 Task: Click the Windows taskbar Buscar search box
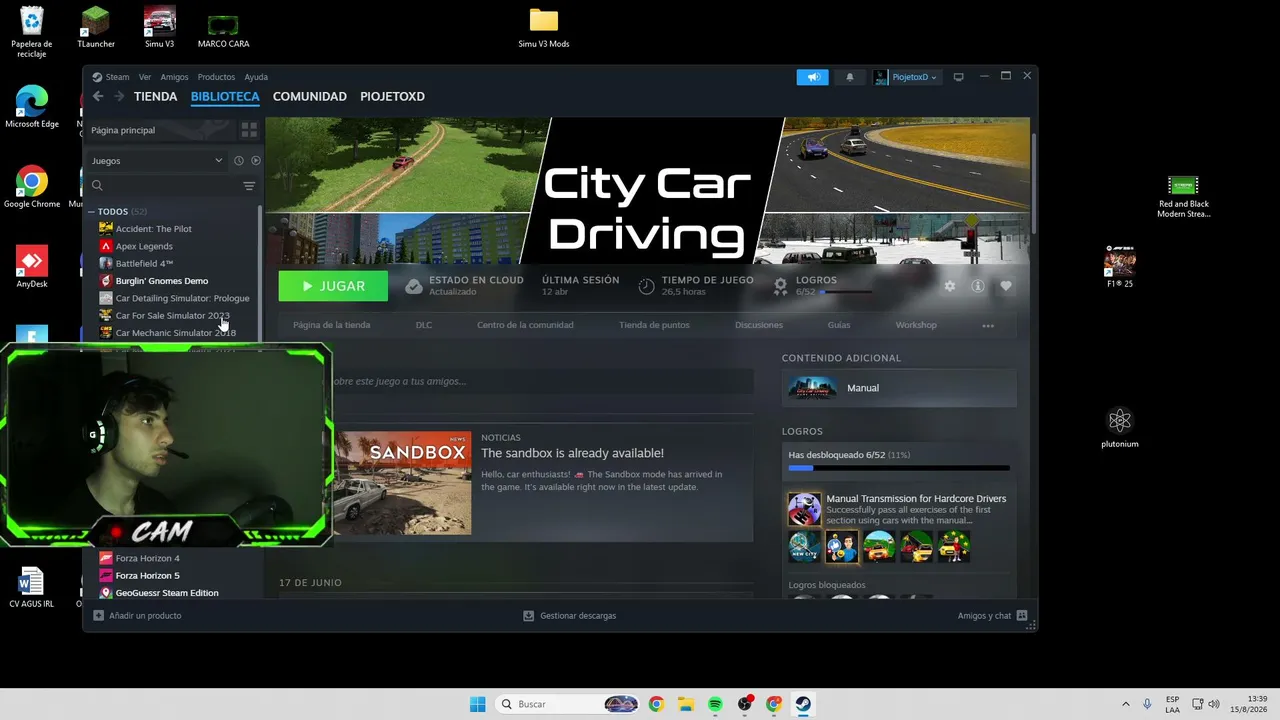tap(567, 704)
